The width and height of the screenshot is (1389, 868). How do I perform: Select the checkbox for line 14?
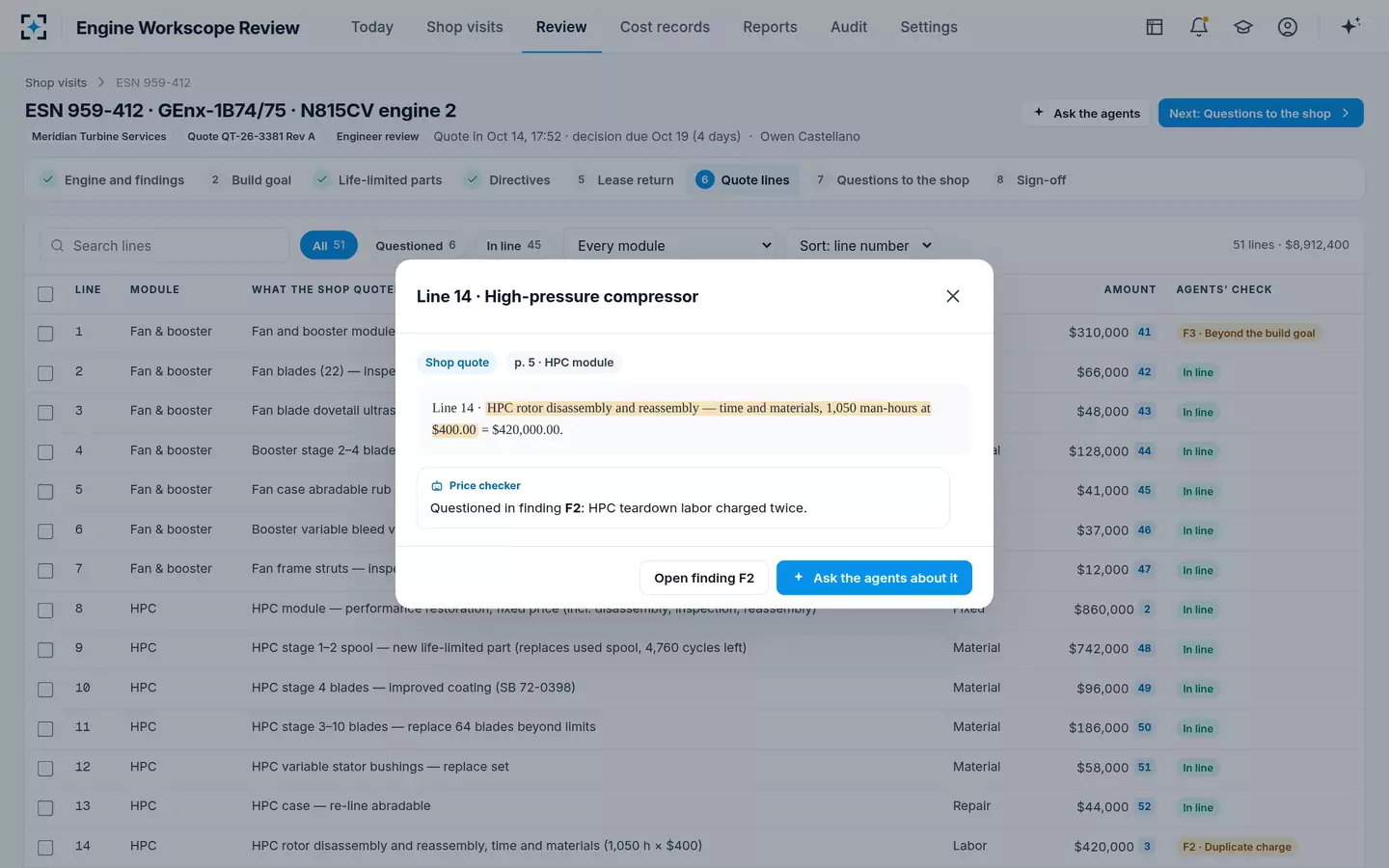click(45, 847)
